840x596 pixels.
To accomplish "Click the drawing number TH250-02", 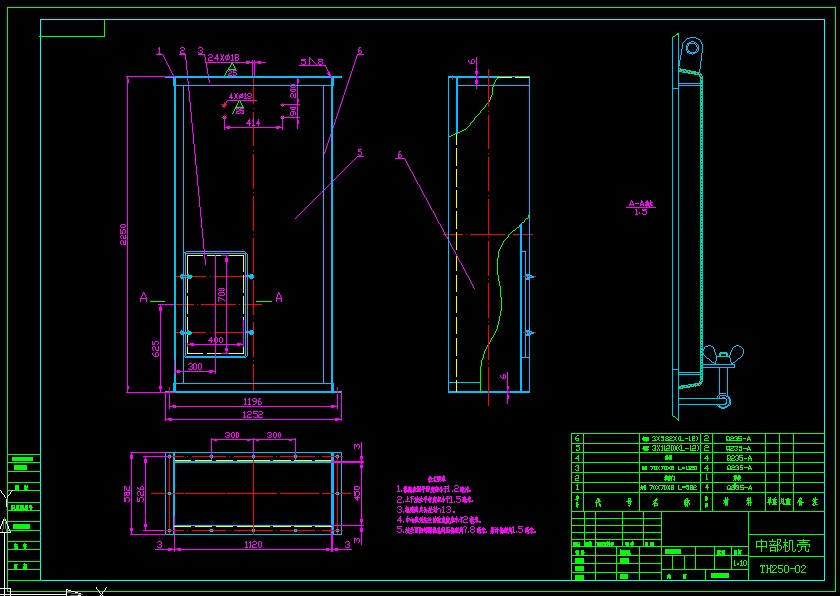I will (782, 569).
